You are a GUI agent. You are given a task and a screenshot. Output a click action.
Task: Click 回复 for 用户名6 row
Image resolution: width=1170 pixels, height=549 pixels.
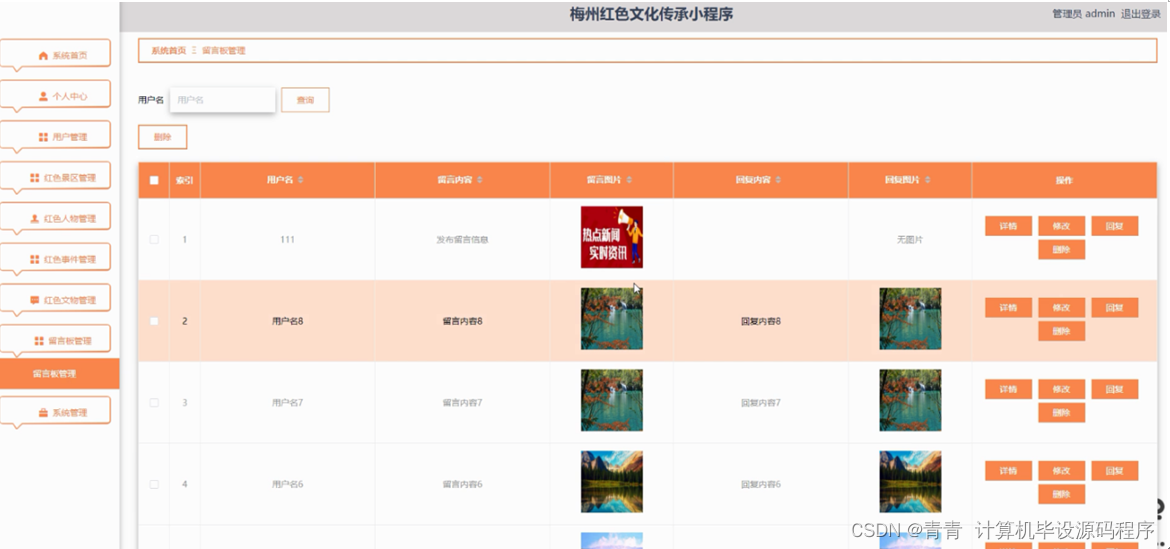point(1115,471)
